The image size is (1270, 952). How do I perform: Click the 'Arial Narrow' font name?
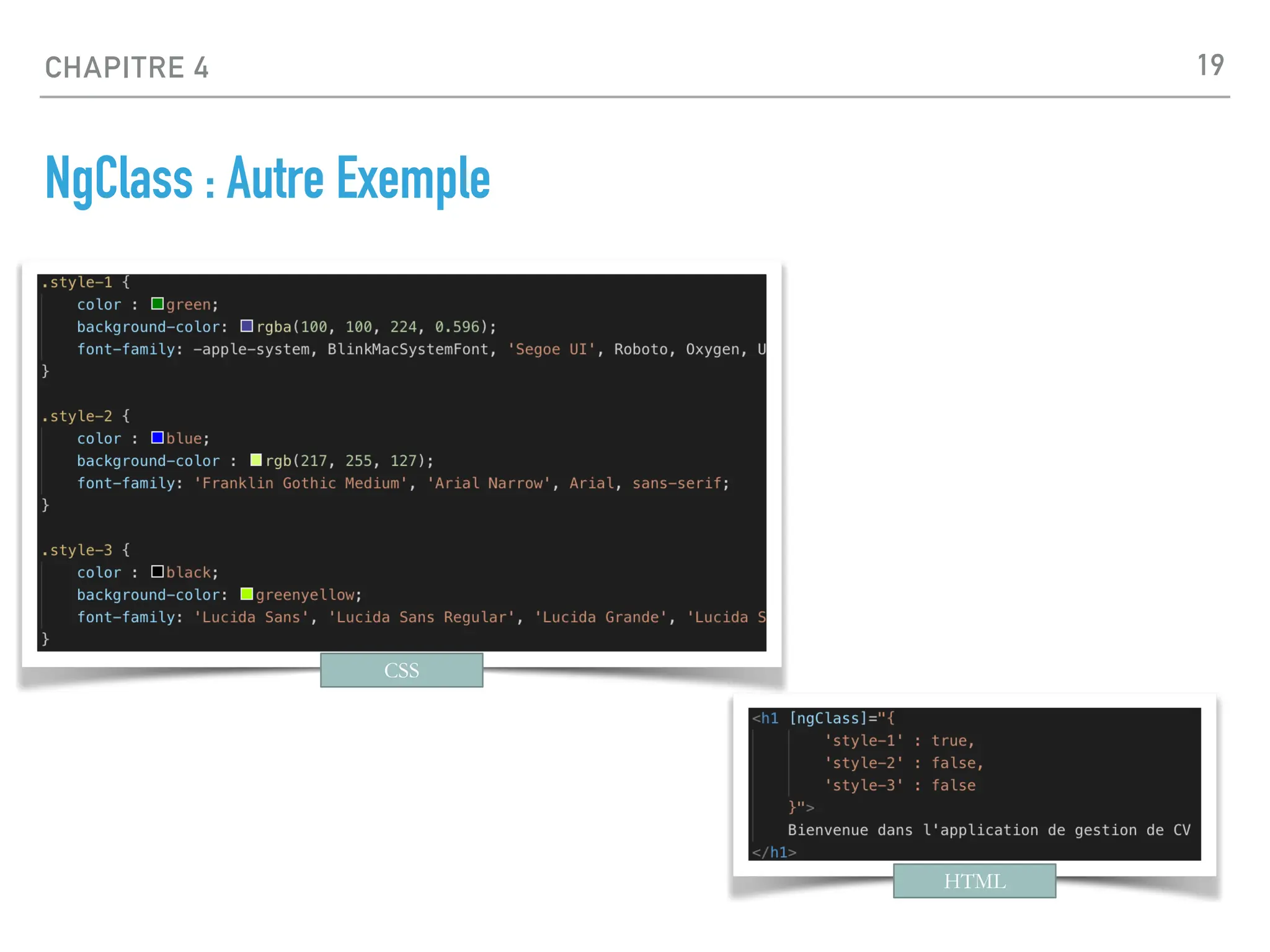[489, 483]
